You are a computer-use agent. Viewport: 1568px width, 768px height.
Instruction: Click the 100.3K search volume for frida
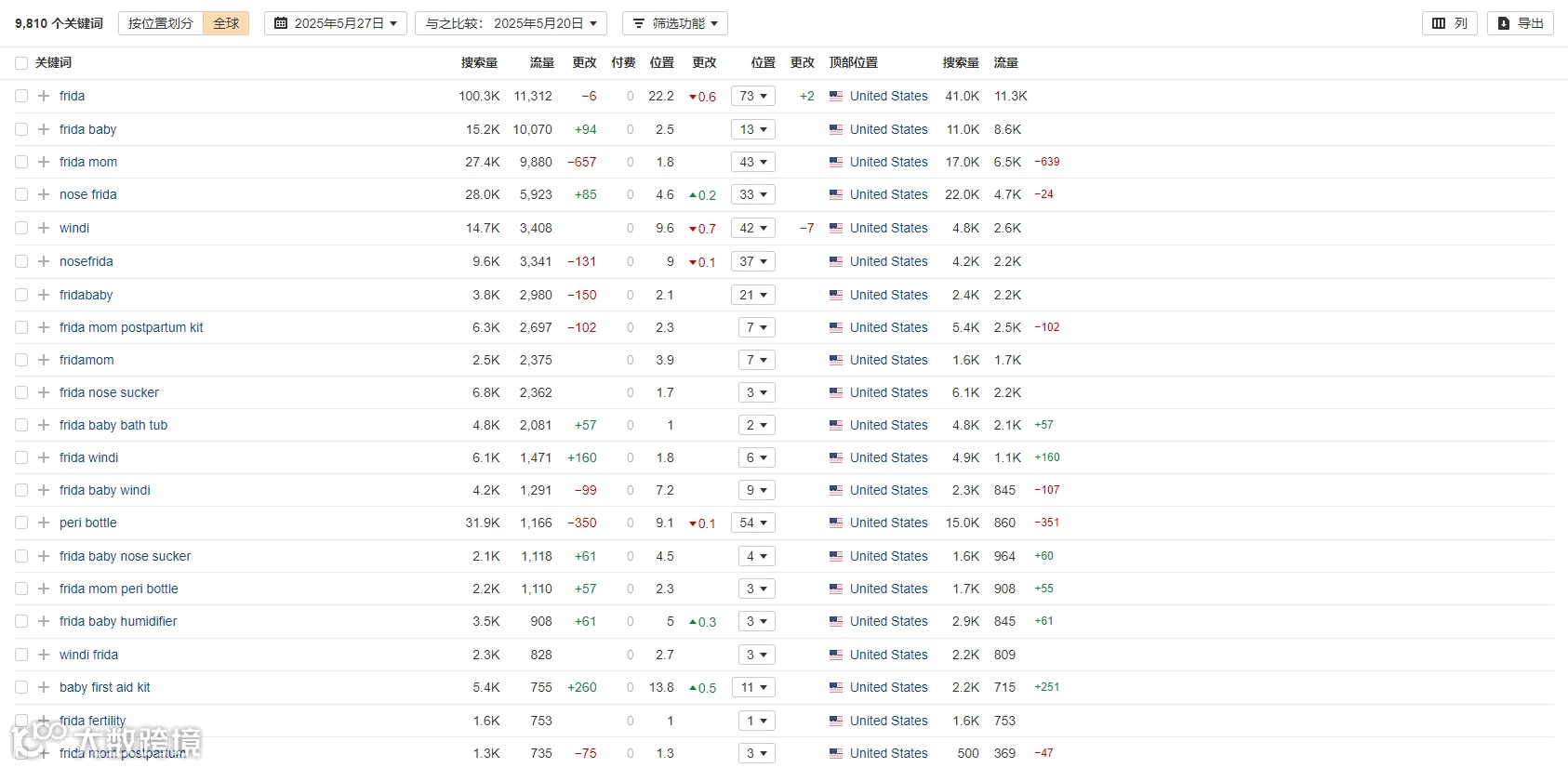point(479,96)
